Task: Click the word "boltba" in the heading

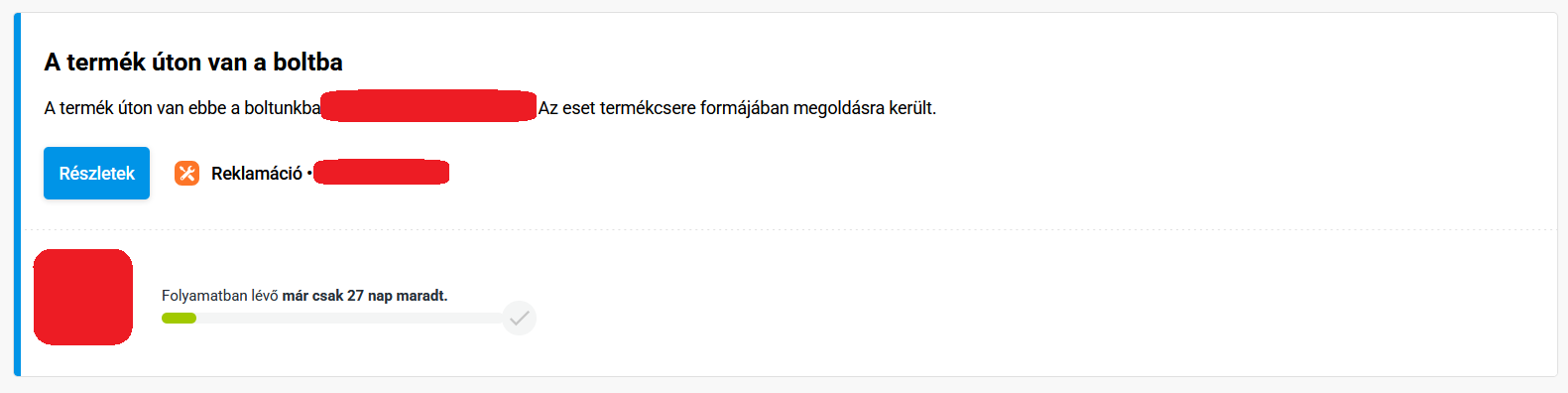Action: tap(307, 62)
